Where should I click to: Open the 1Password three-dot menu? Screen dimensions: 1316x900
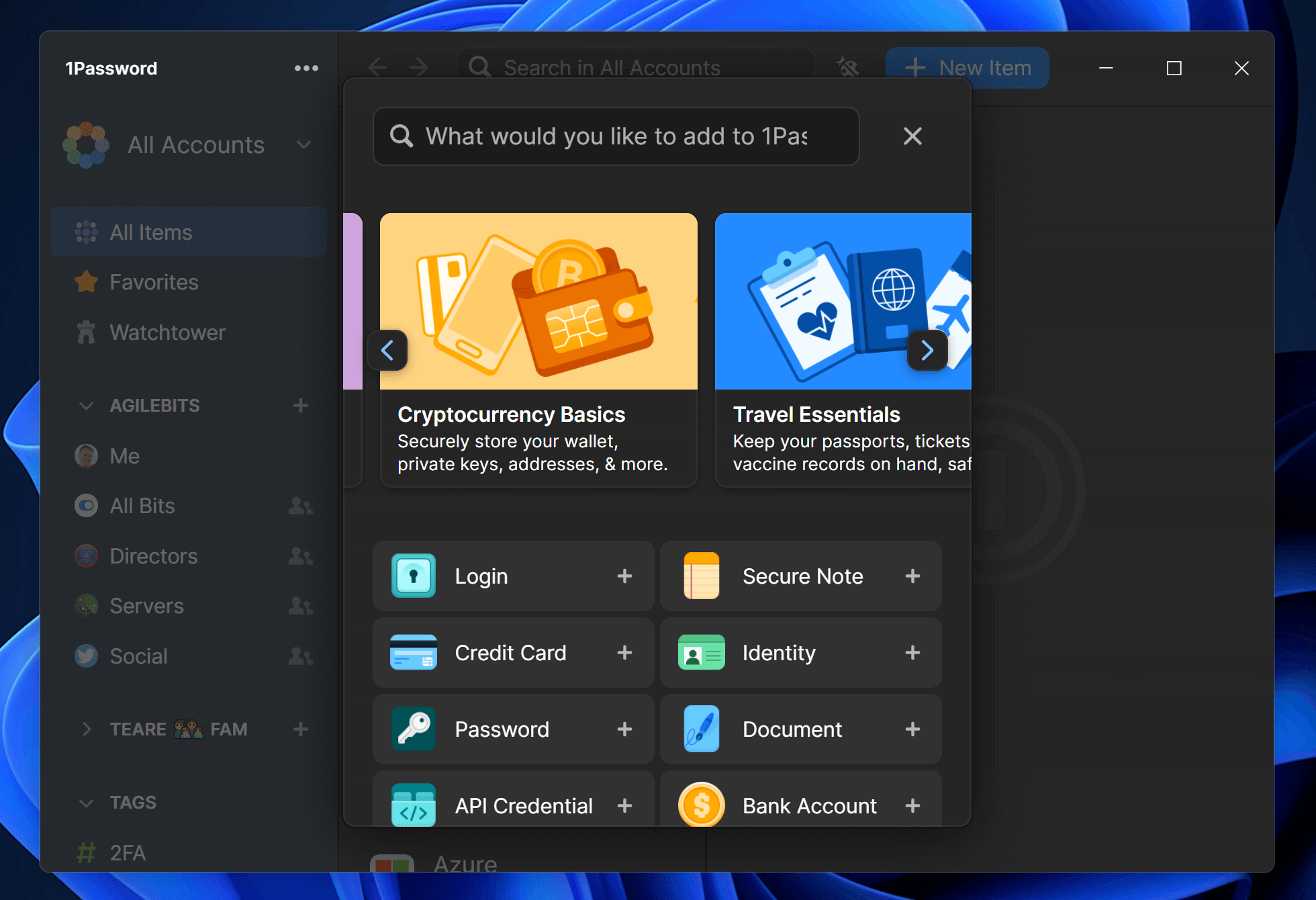pos(306,68)
